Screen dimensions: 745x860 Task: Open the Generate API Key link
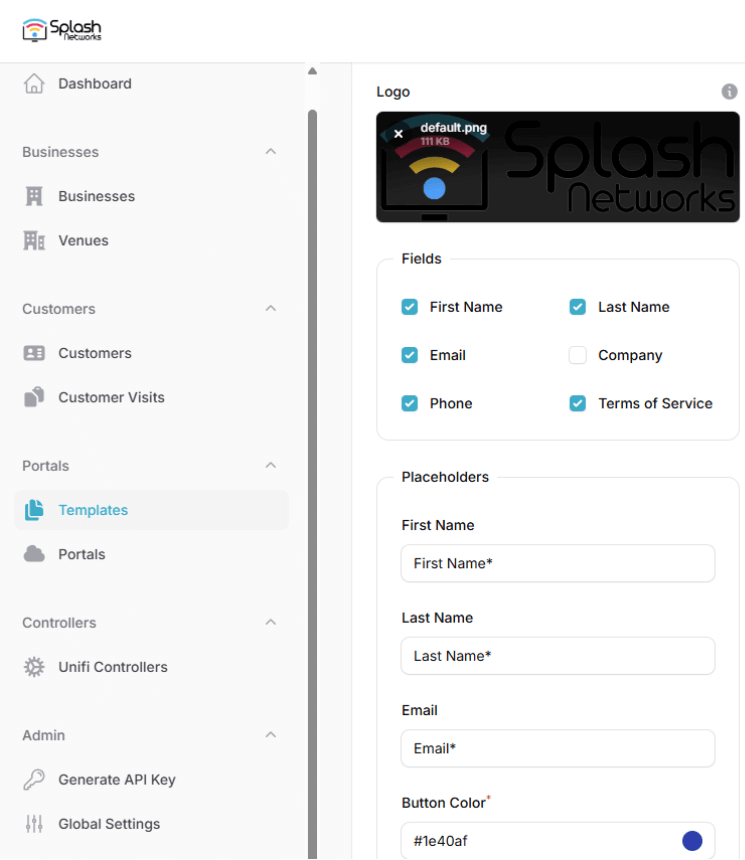pyautogui.click(x=116, y=780)
